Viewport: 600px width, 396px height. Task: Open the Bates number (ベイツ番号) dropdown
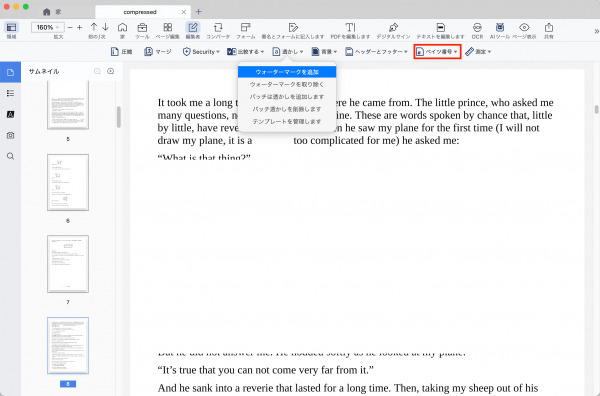click(x=437, y=52)
